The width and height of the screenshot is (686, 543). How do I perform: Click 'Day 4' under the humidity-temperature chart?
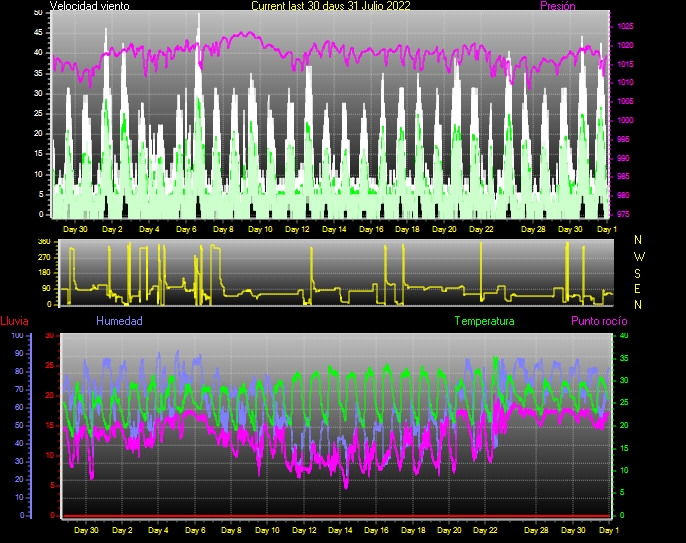click(x=158, y=530)
